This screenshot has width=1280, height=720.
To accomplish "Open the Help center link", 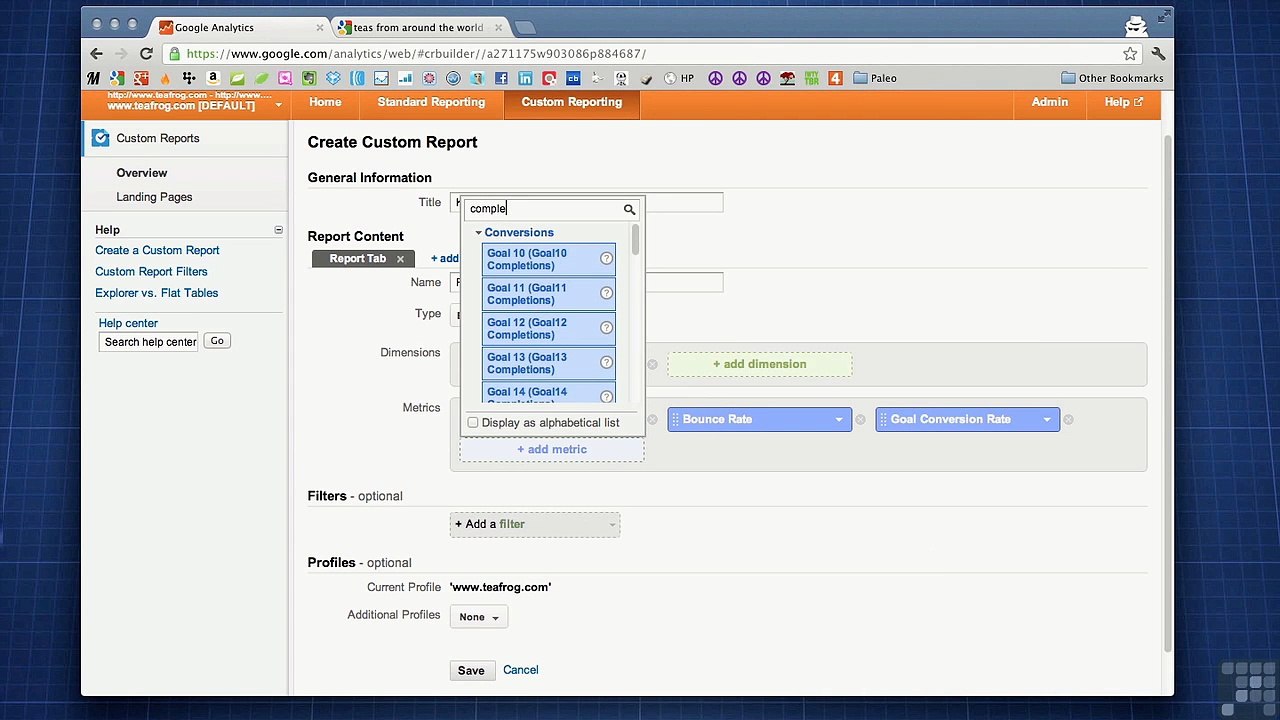I will (128, 323).
